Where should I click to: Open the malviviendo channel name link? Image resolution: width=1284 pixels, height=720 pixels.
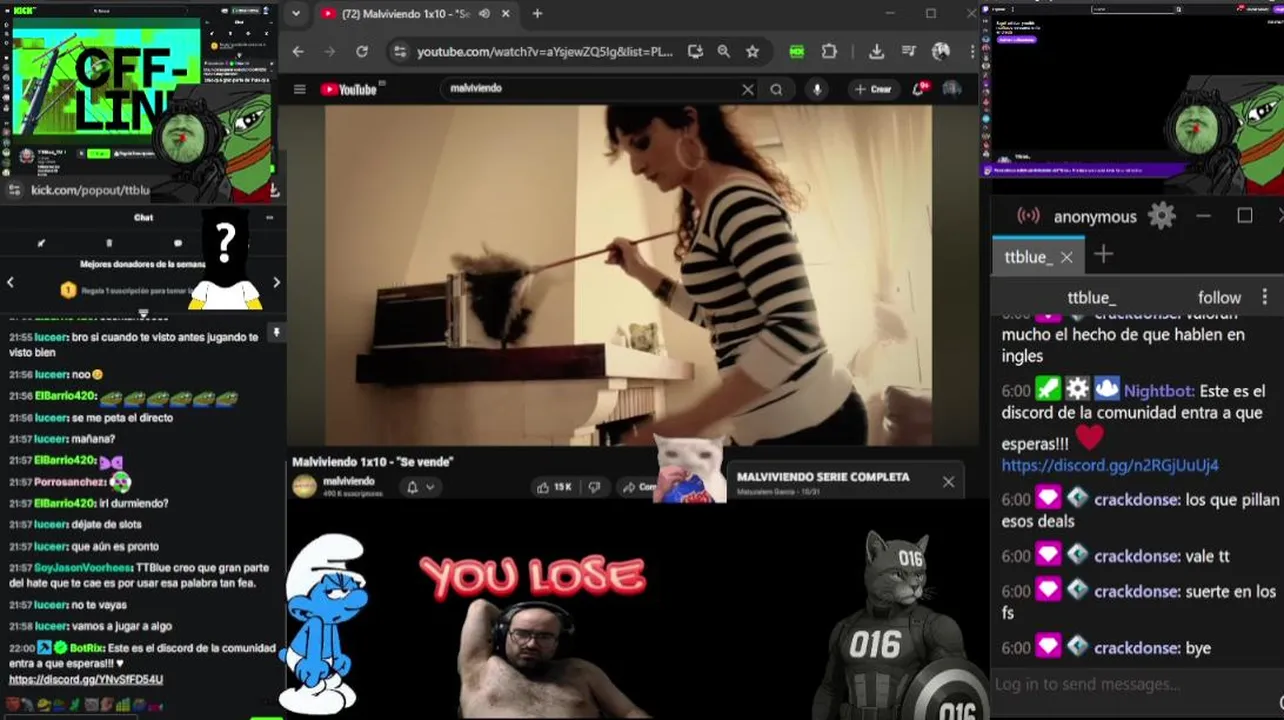[x=349, y=481]
